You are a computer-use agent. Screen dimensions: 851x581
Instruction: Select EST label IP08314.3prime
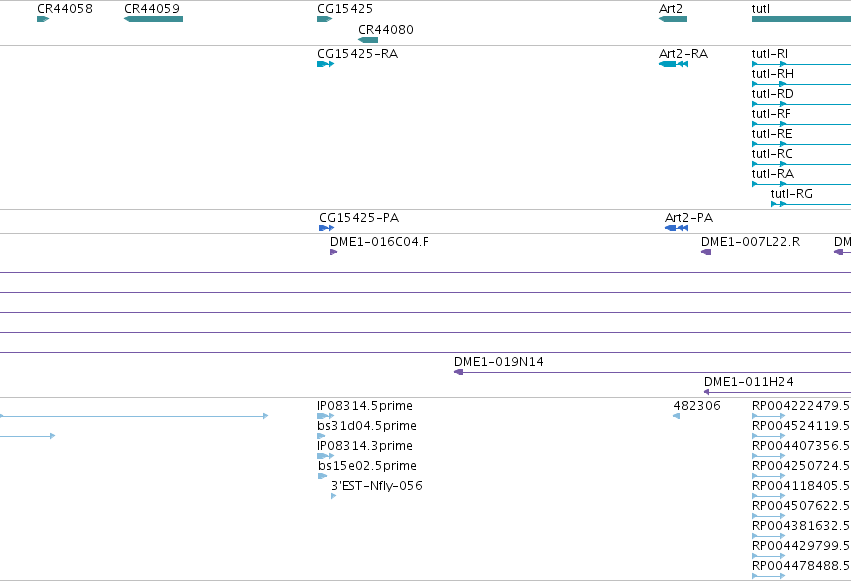pos(365,446)
